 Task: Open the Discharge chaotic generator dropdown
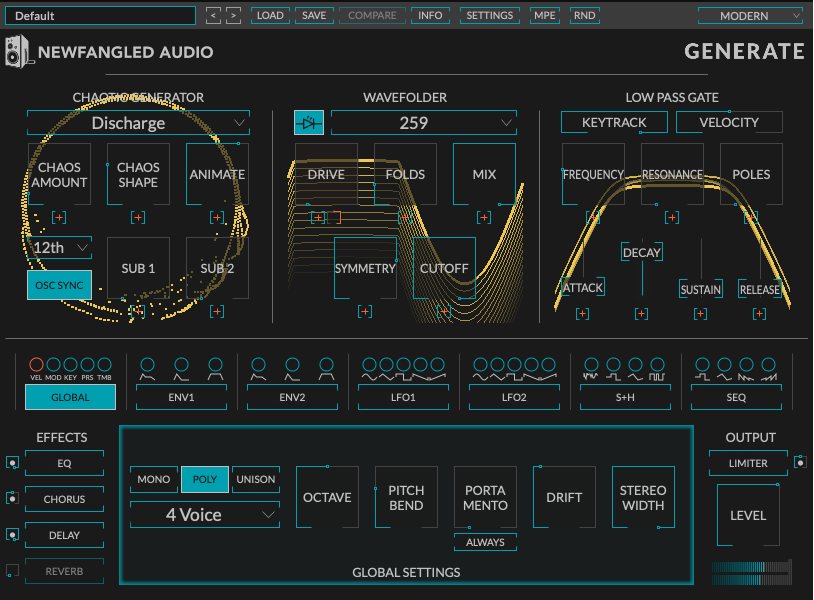point(137,122)
